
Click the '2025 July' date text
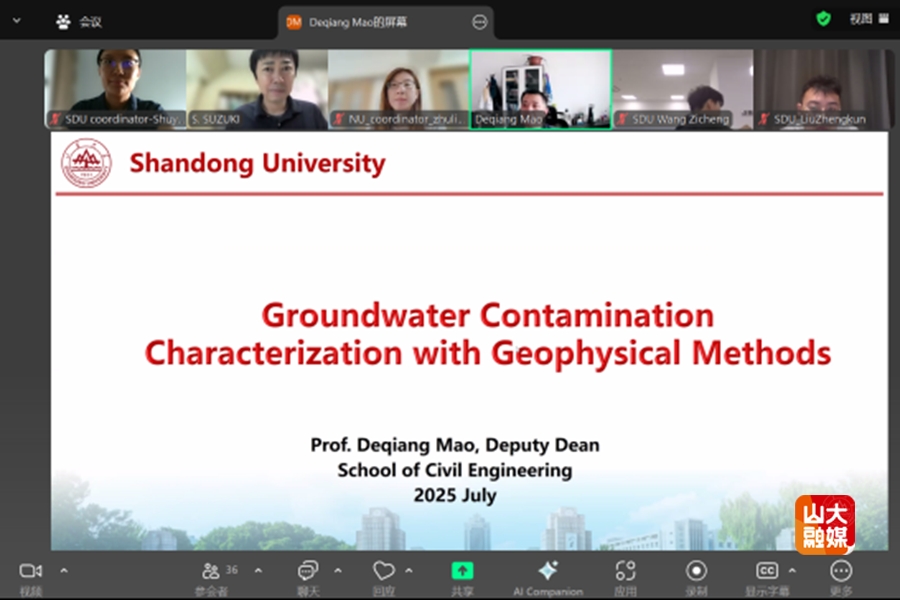click(x=455, y=495)
